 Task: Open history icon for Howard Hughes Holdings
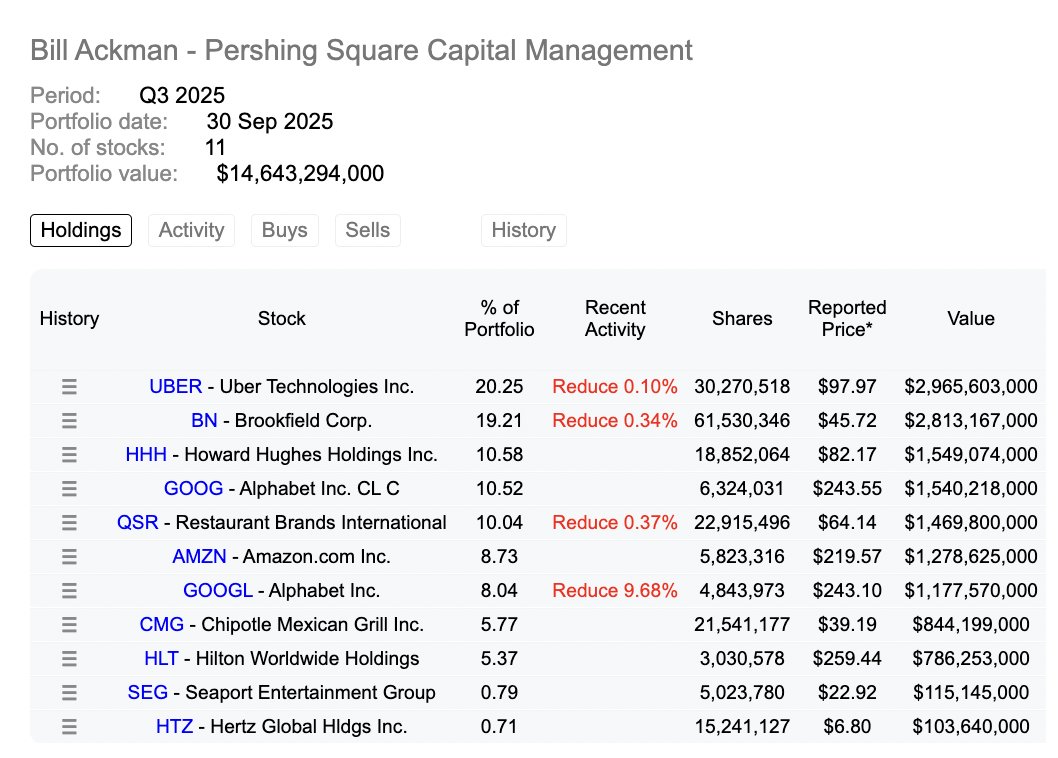69,455
